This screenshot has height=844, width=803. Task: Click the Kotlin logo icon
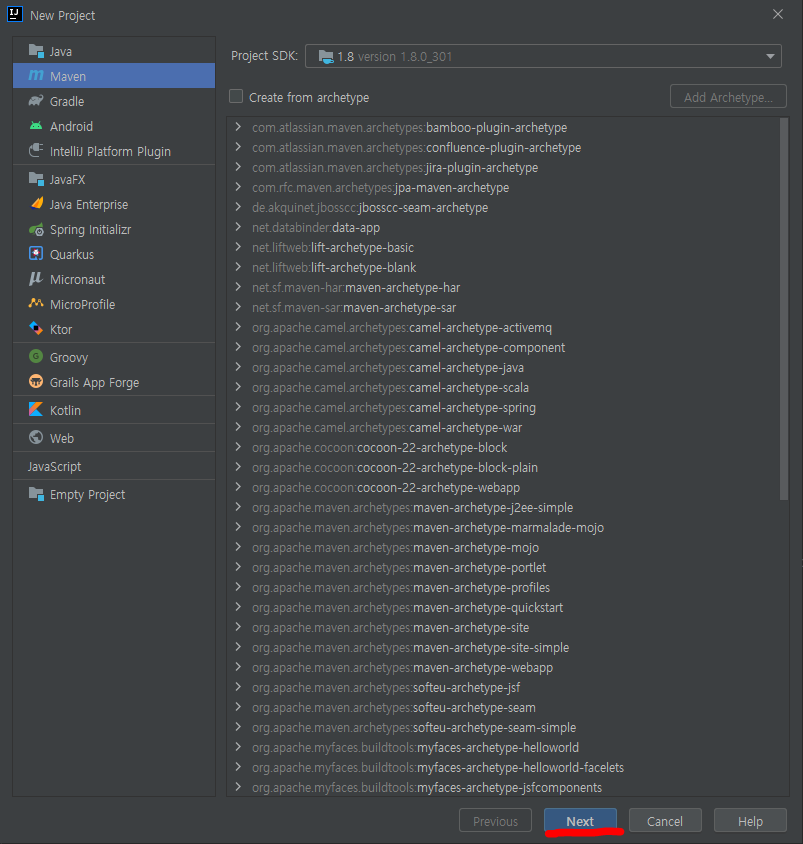tap(36, 410)
